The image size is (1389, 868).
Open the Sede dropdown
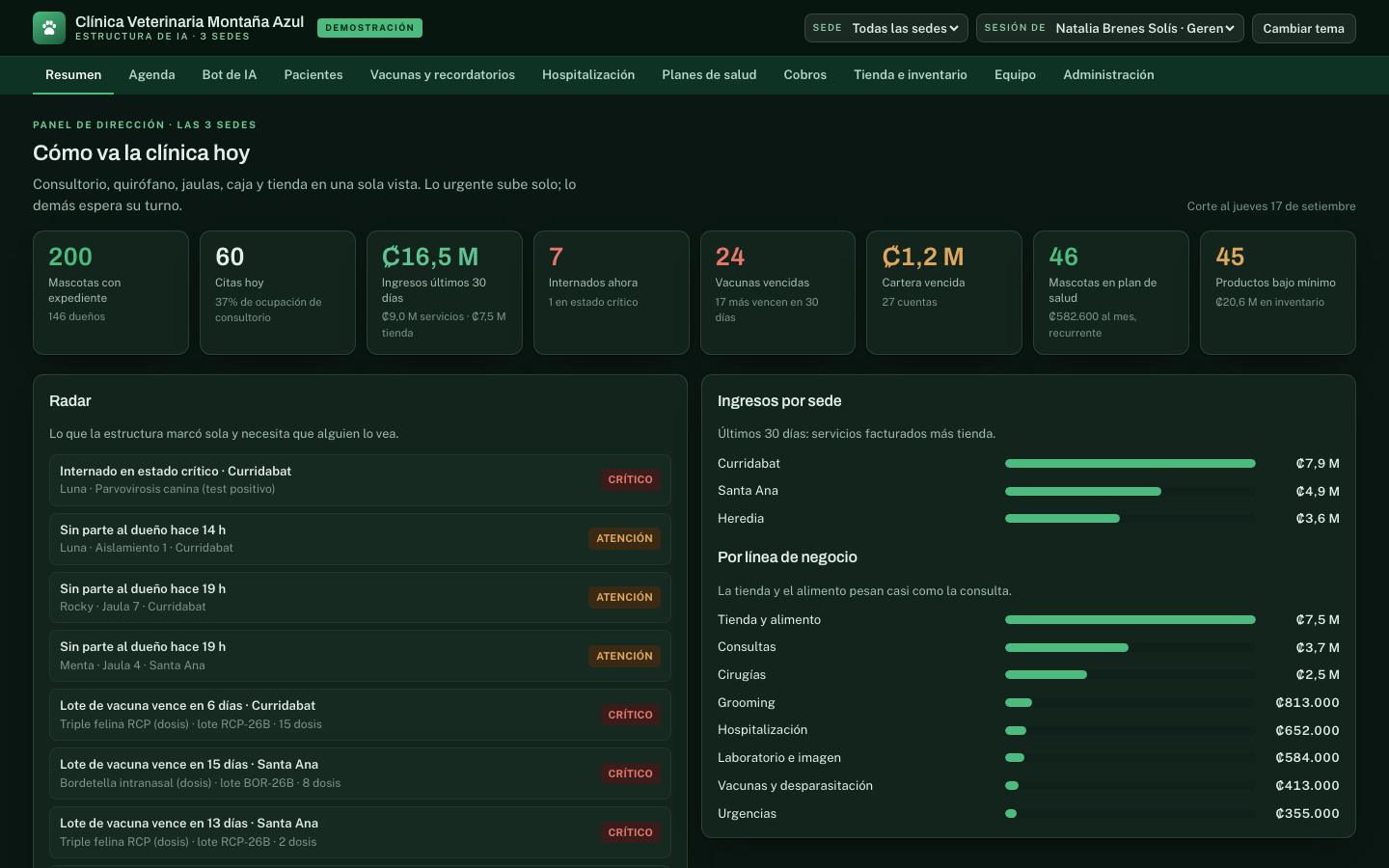(x=886, y=28)
